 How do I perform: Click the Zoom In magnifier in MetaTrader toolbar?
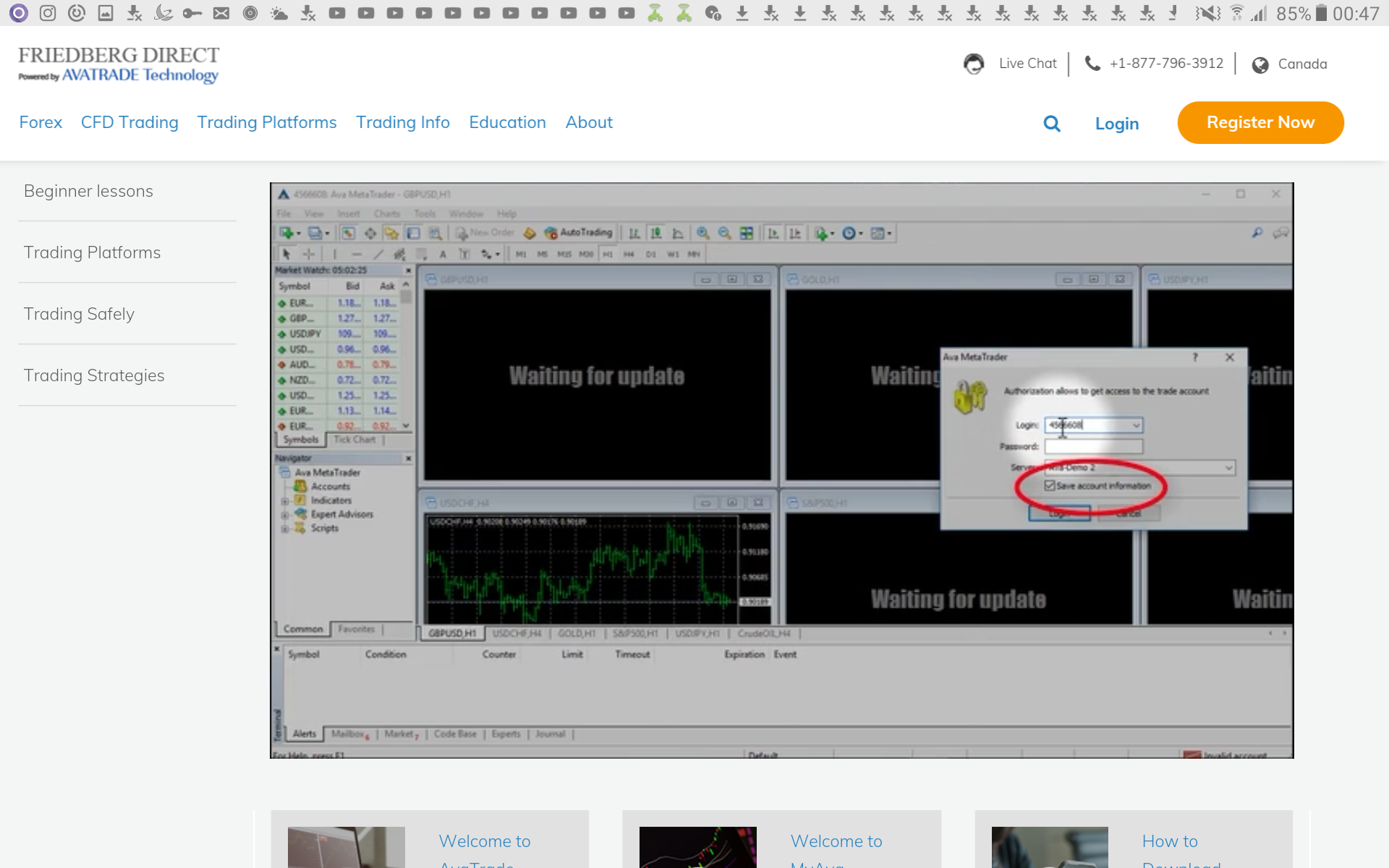(x=702, y=233)
